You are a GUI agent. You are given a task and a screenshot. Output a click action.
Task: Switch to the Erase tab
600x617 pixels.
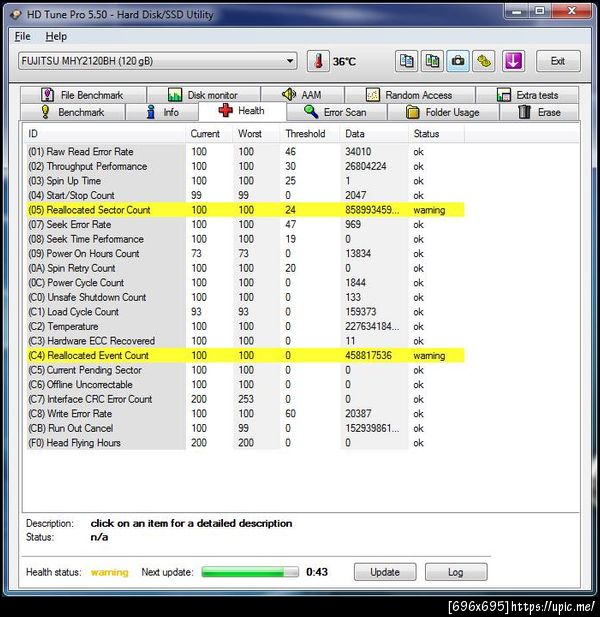(x=539, y=112)
